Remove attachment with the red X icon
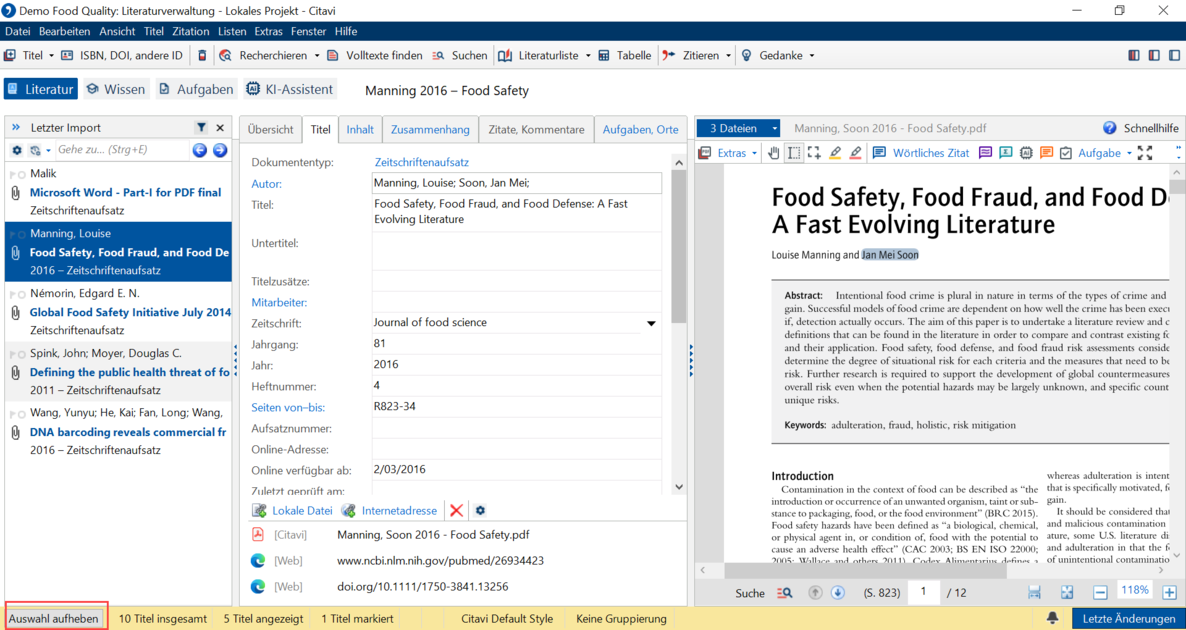The image size is (1186, 630). (x=456, y=511)
